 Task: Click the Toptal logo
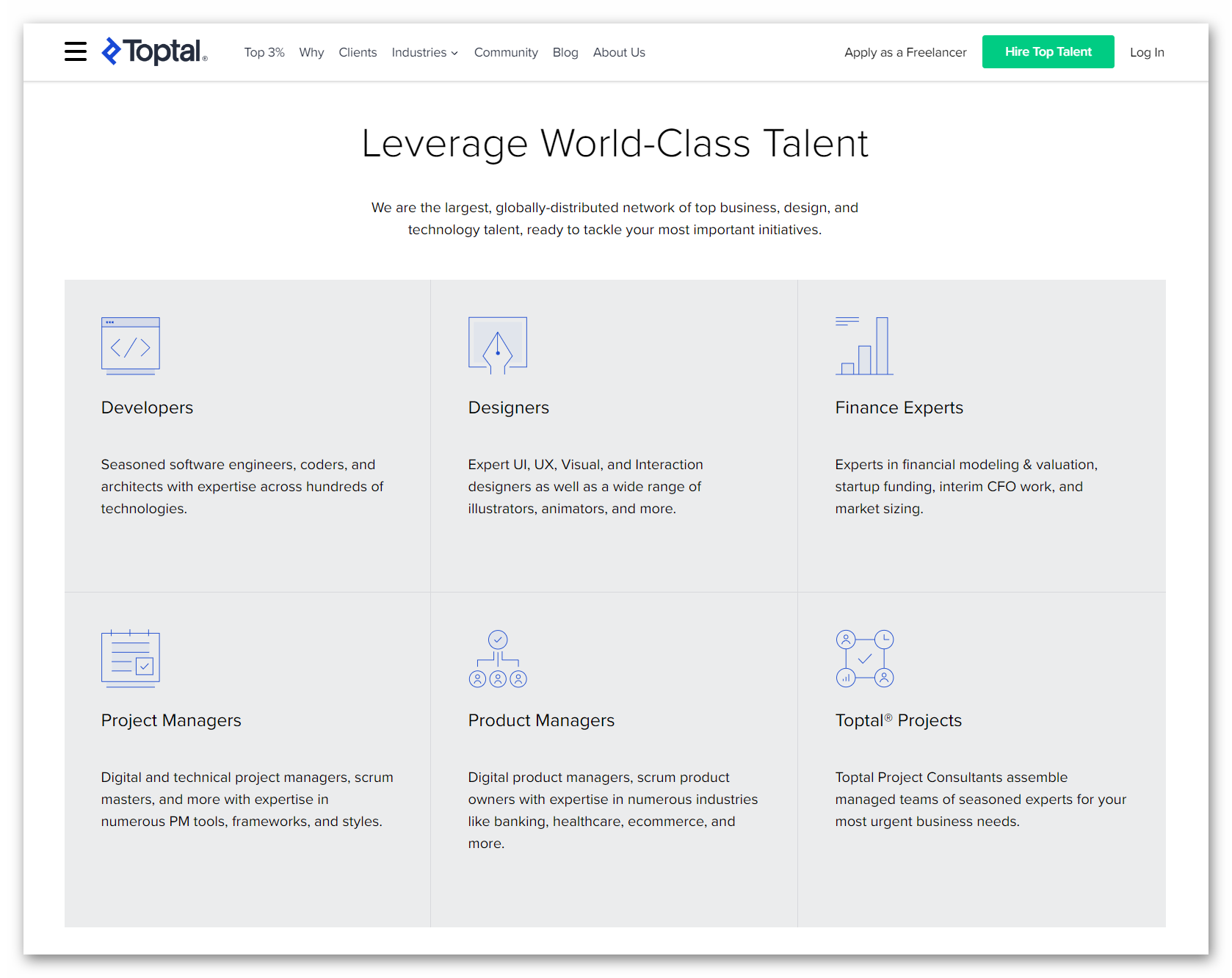tap(154, 51)
